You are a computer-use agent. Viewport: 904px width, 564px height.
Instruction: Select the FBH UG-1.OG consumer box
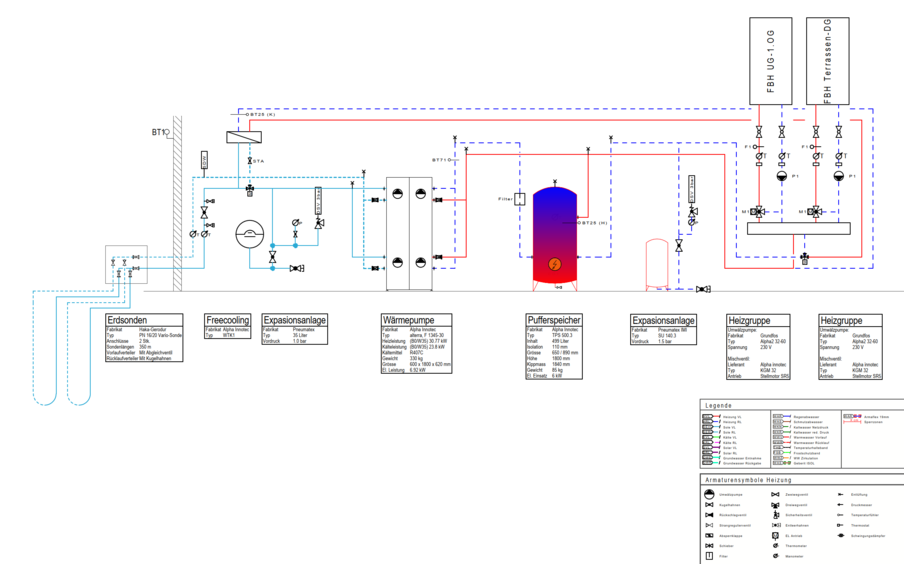point(770,61)
